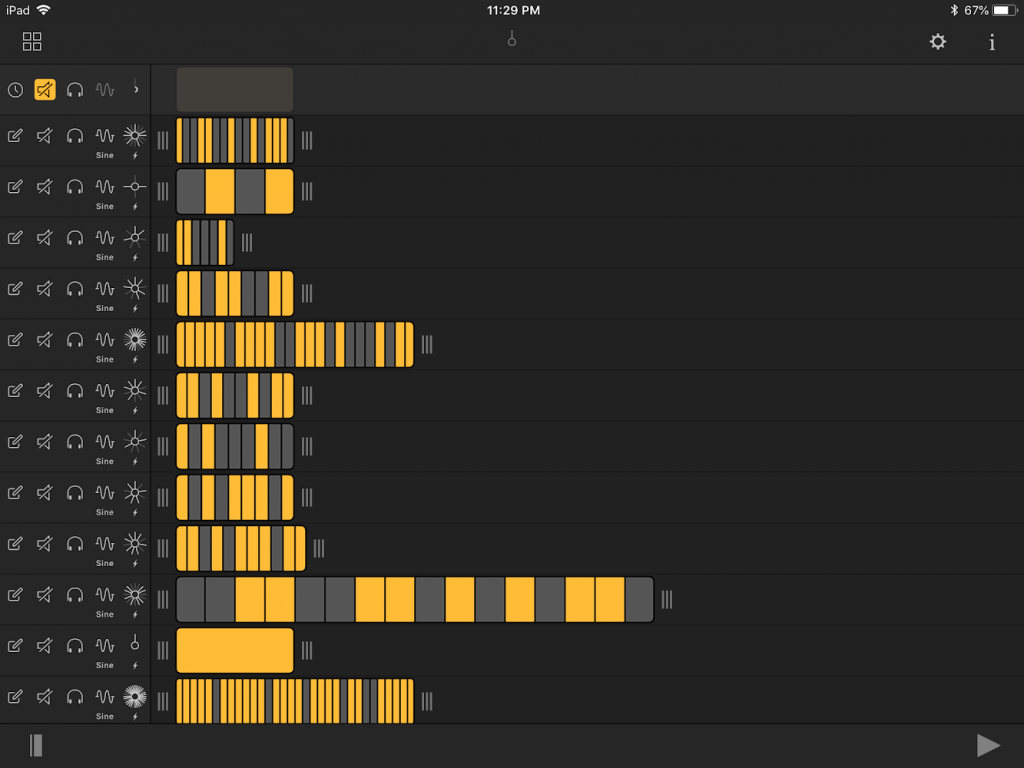Open the crosshair pattern icon on track two
The height and width of the screenshot is (768, 1024).
pyautogui.click(x=135, y=187)
